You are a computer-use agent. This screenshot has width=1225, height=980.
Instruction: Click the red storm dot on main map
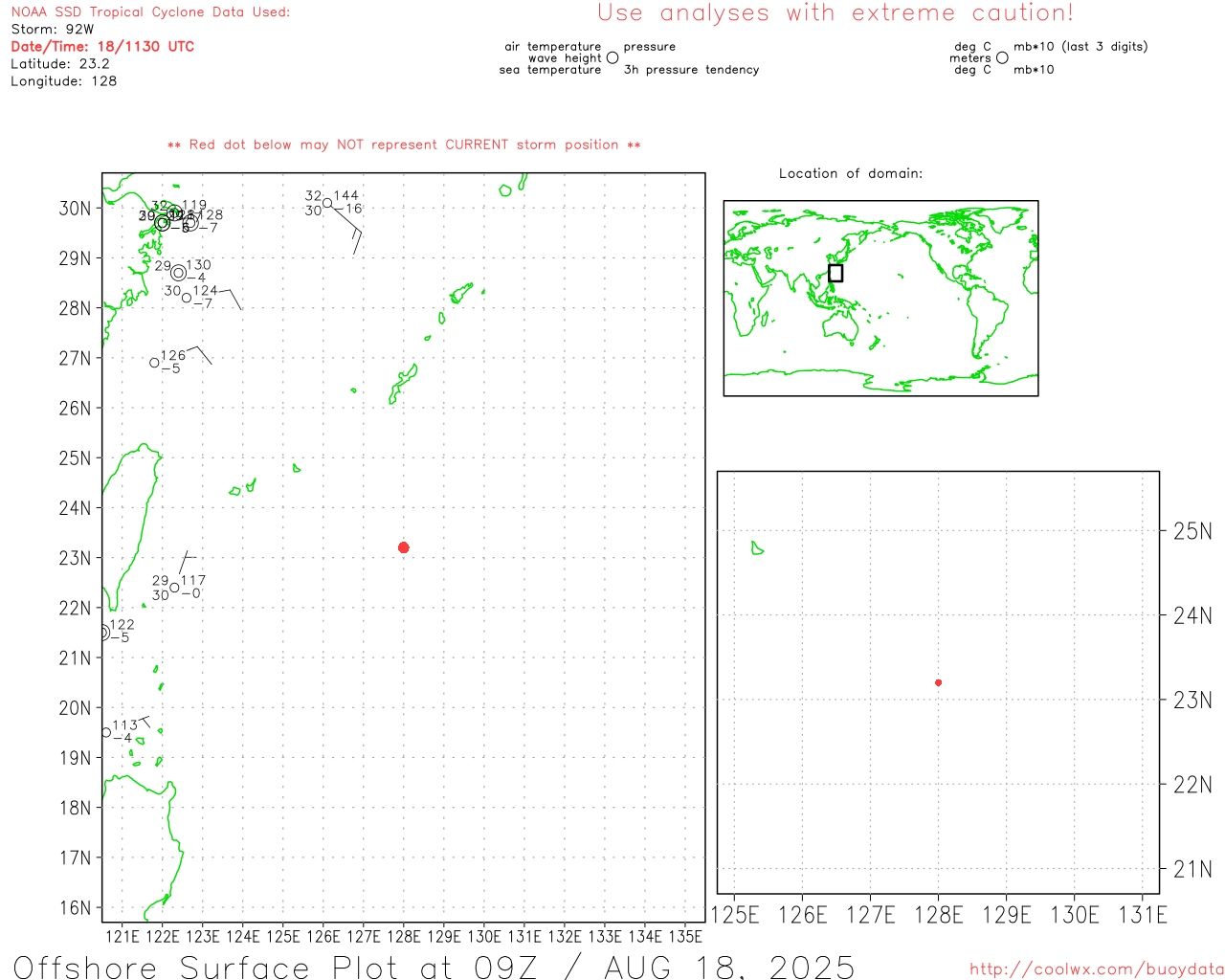(404, 547)
